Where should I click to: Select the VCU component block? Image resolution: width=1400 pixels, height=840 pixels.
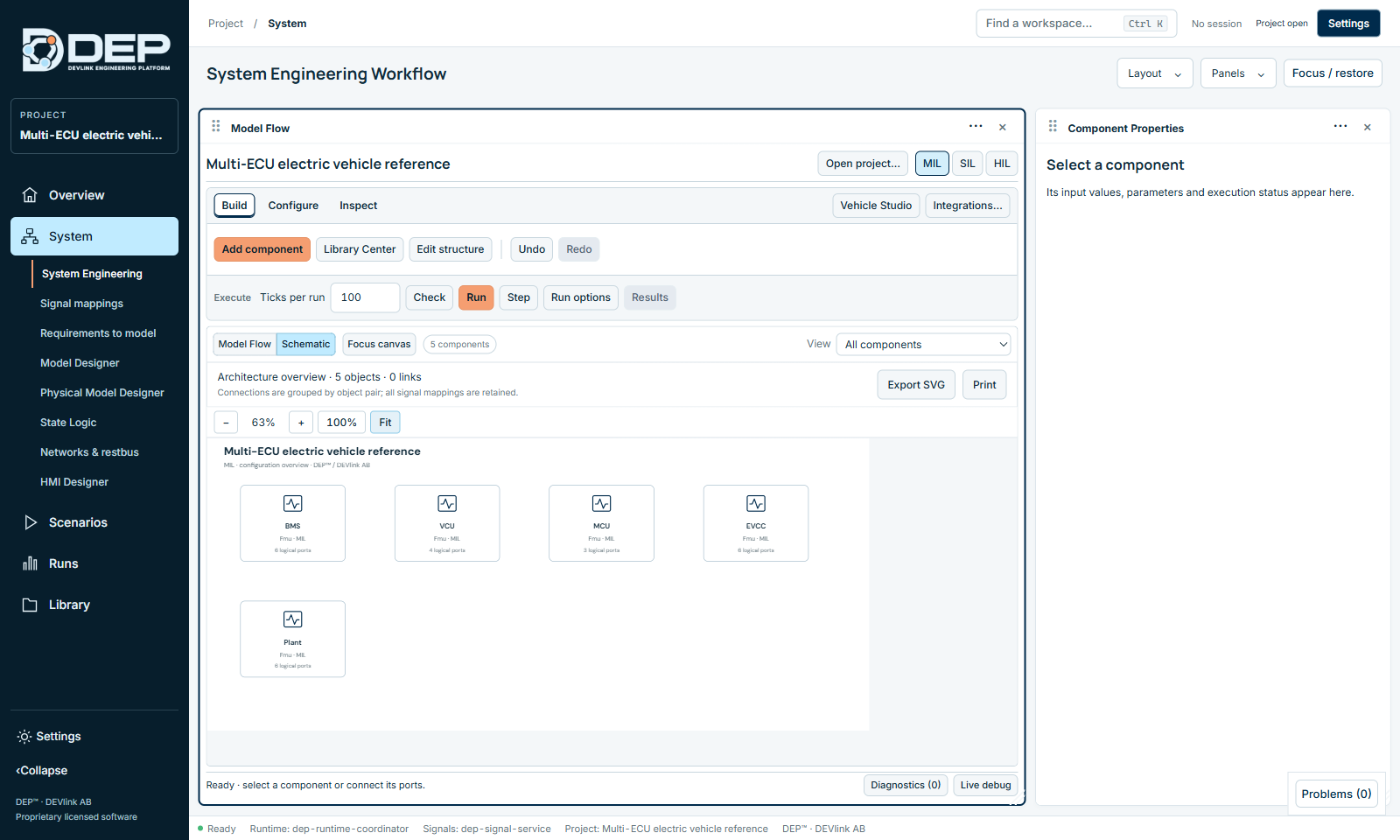tap(447, 523)
